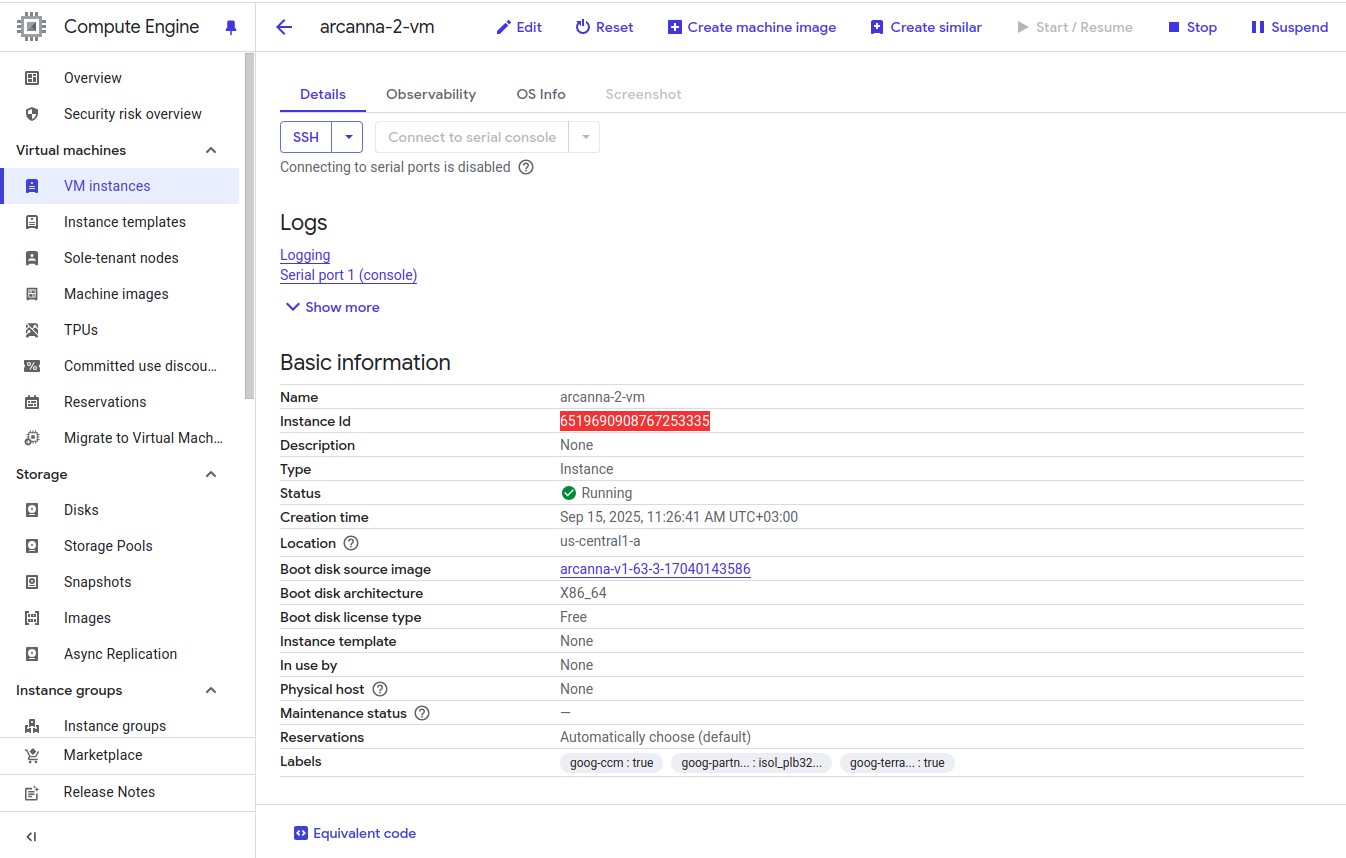Screen dimensions: 1346x858
Task: Open Serial port 1 (console) link
Action: (x=348, y=275)
